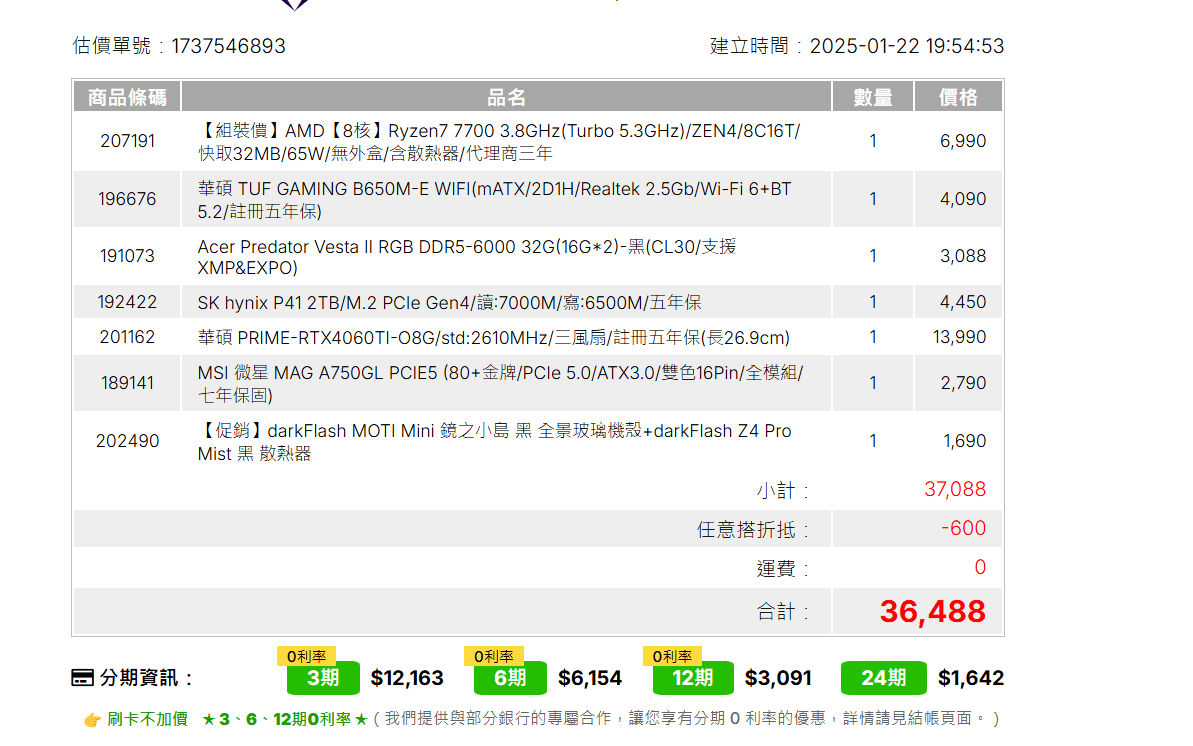Open the AMD Ryzen7 7700 product name
The height and width of the screenshot is (746, 1193).
coord(498,142)
